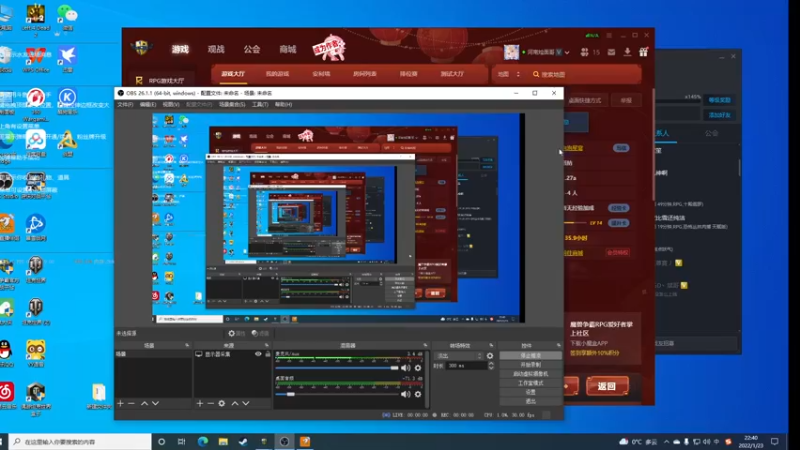
Task: Open source properties gear under sources list
Action: [x=221, y=403]
